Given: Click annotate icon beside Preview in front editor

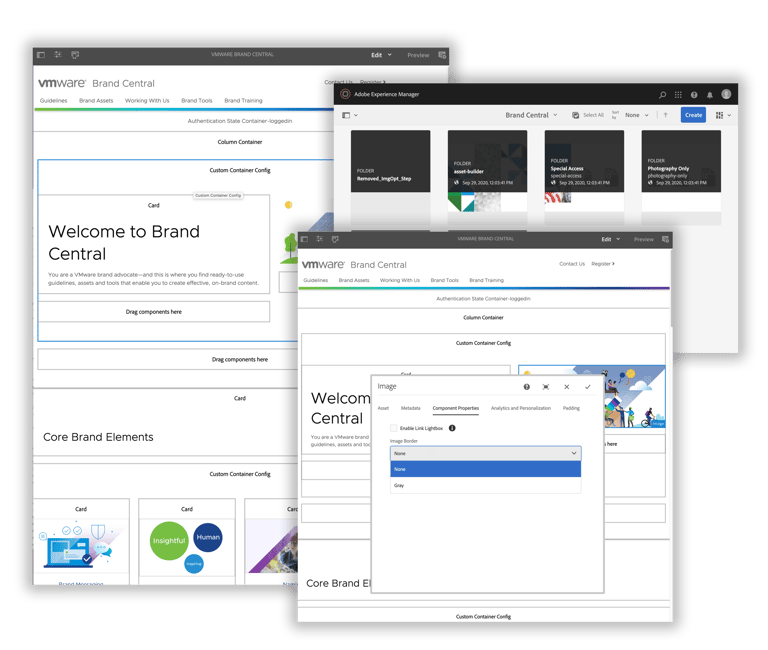Looking at the screenshot, I should pyautogui.click(x=665, y=239).
